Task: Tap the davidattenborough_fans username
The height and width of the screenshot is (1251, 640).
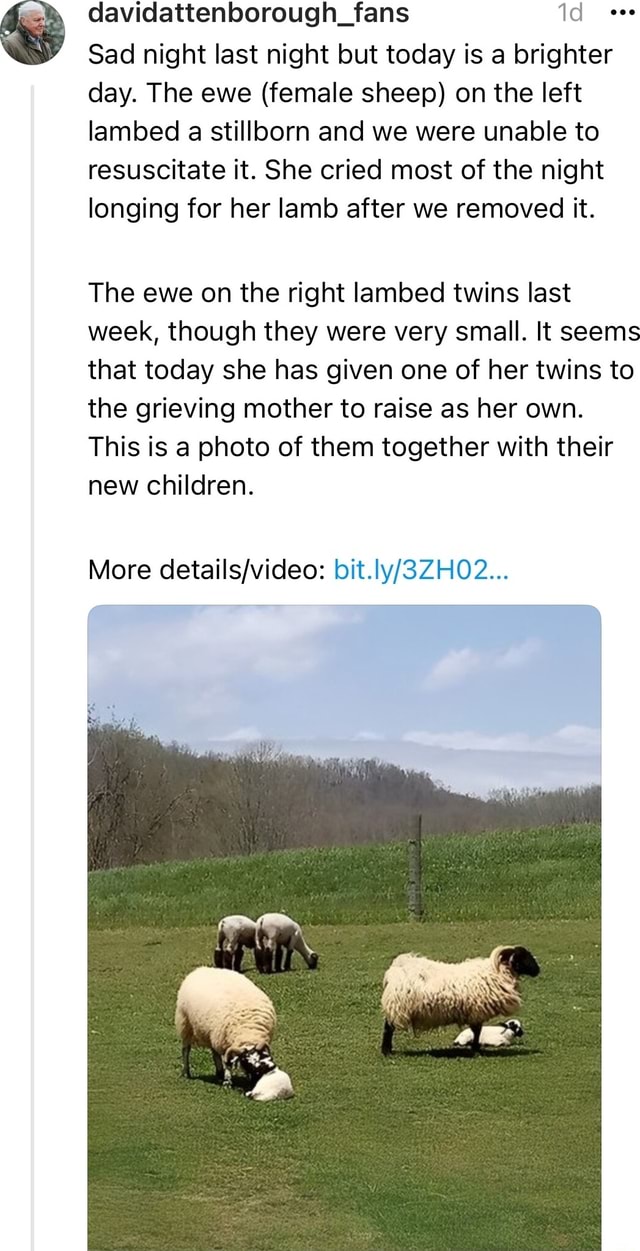Action: [248, 14]
